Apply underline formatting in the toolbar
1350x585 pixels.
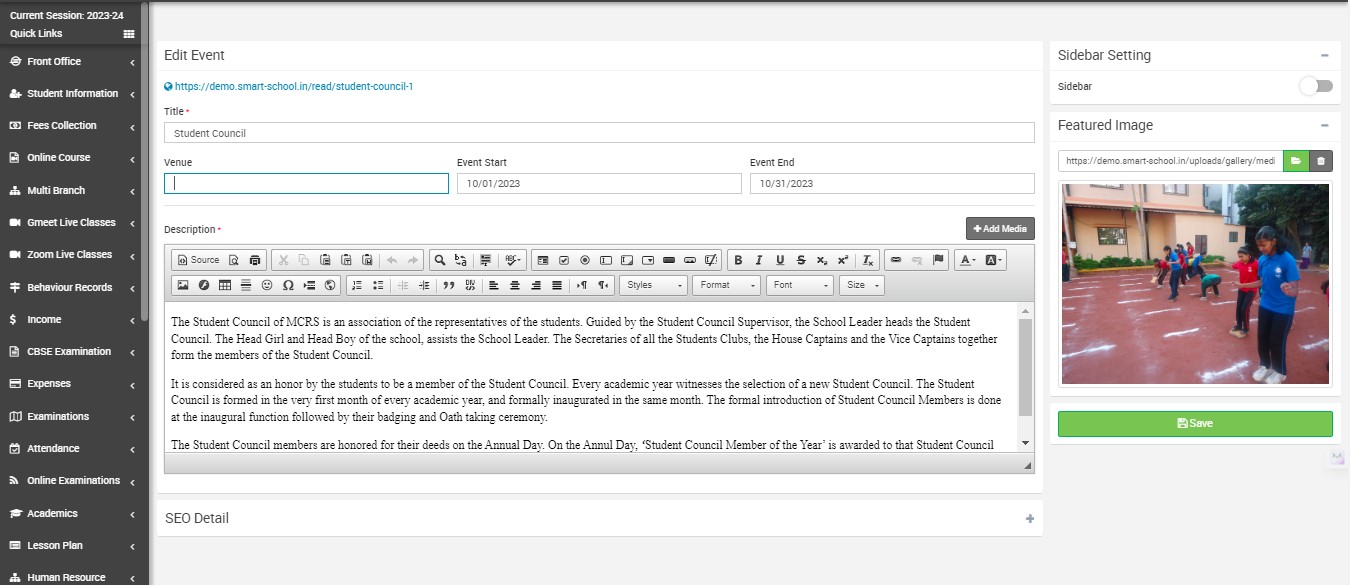tap(780, 260)
